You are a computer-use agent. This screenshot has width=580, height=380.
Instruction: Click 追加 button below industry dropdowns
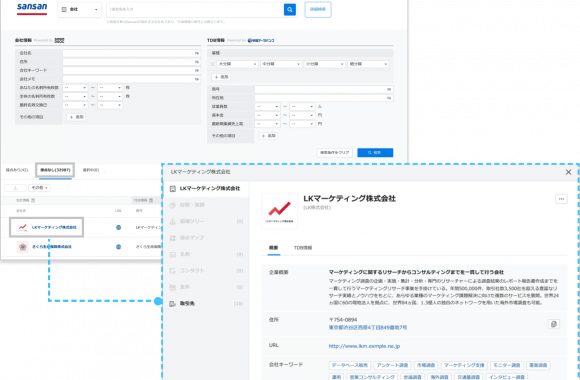pyautogui.click(x=221, y=77)
